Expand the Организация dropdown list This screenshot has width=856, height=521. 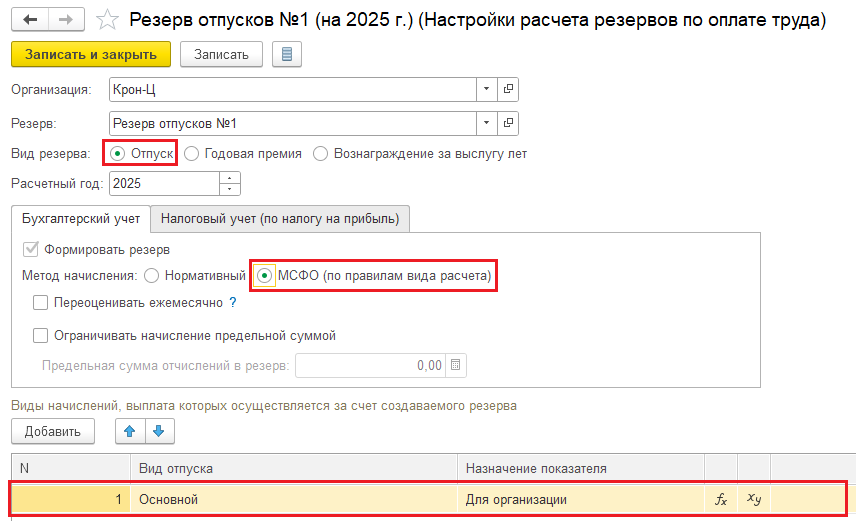486,89
